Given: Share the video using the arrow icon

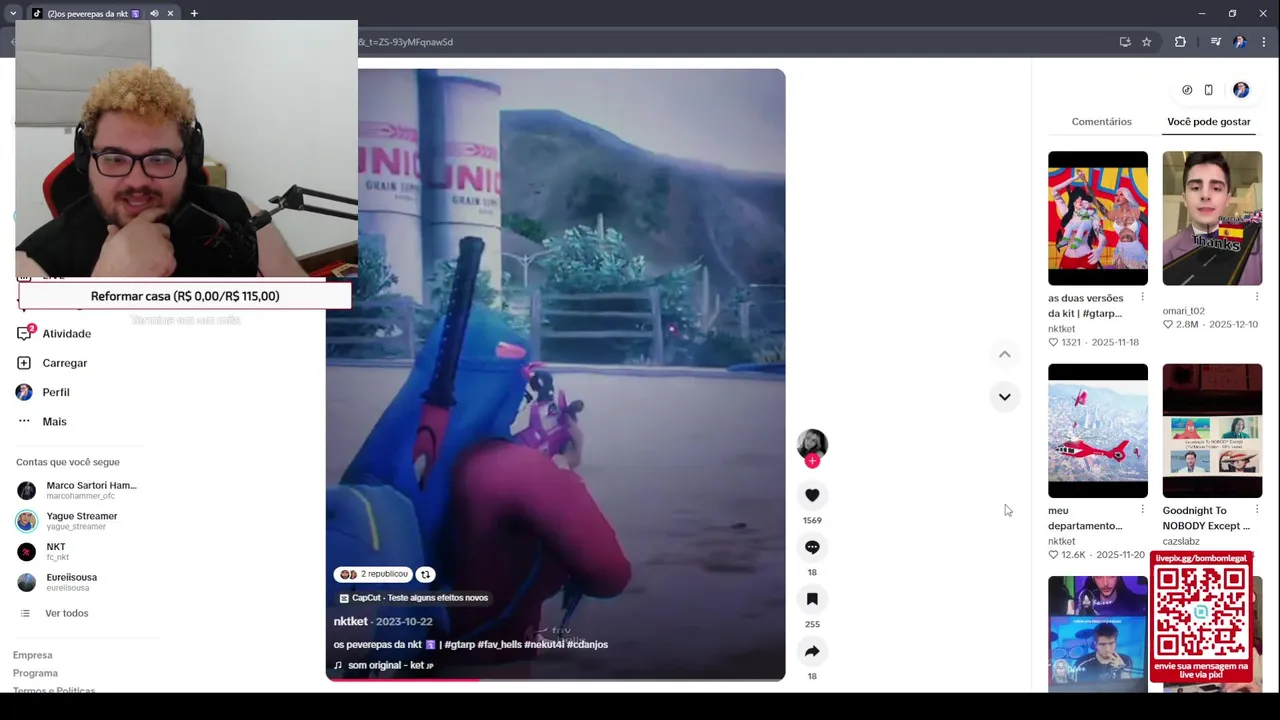Looking at the screenshot, I should pyautogui.click(x=812, y=651).
